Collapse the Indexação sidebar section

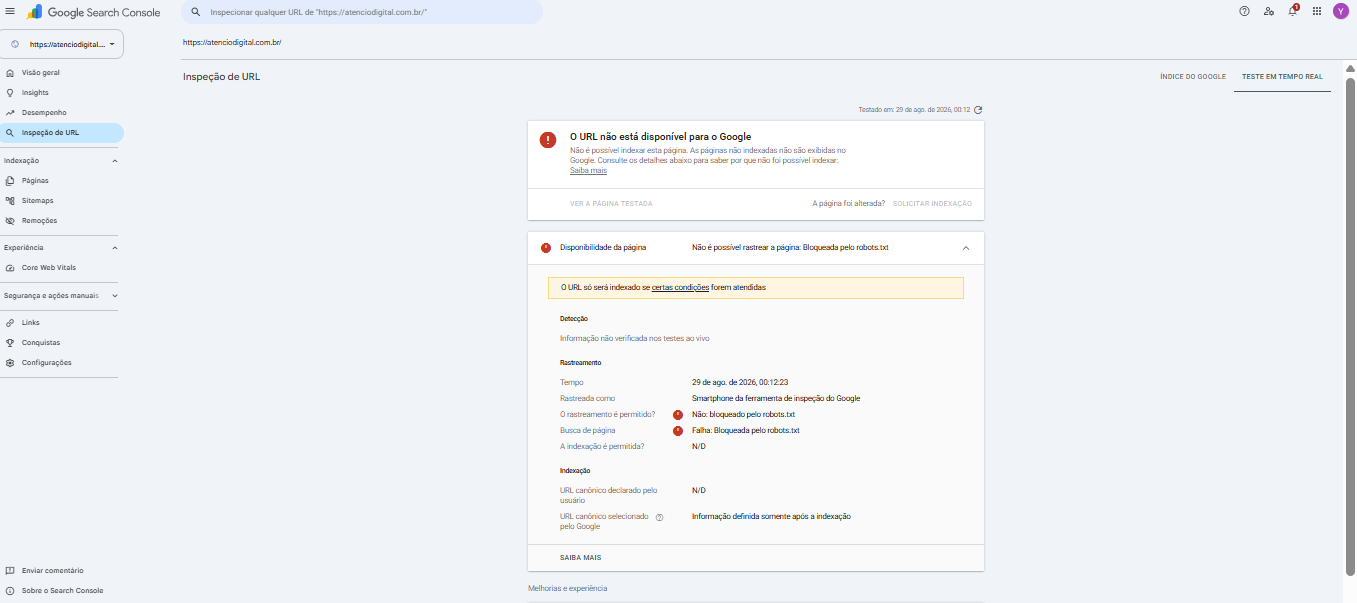click(x=114, y=161)
